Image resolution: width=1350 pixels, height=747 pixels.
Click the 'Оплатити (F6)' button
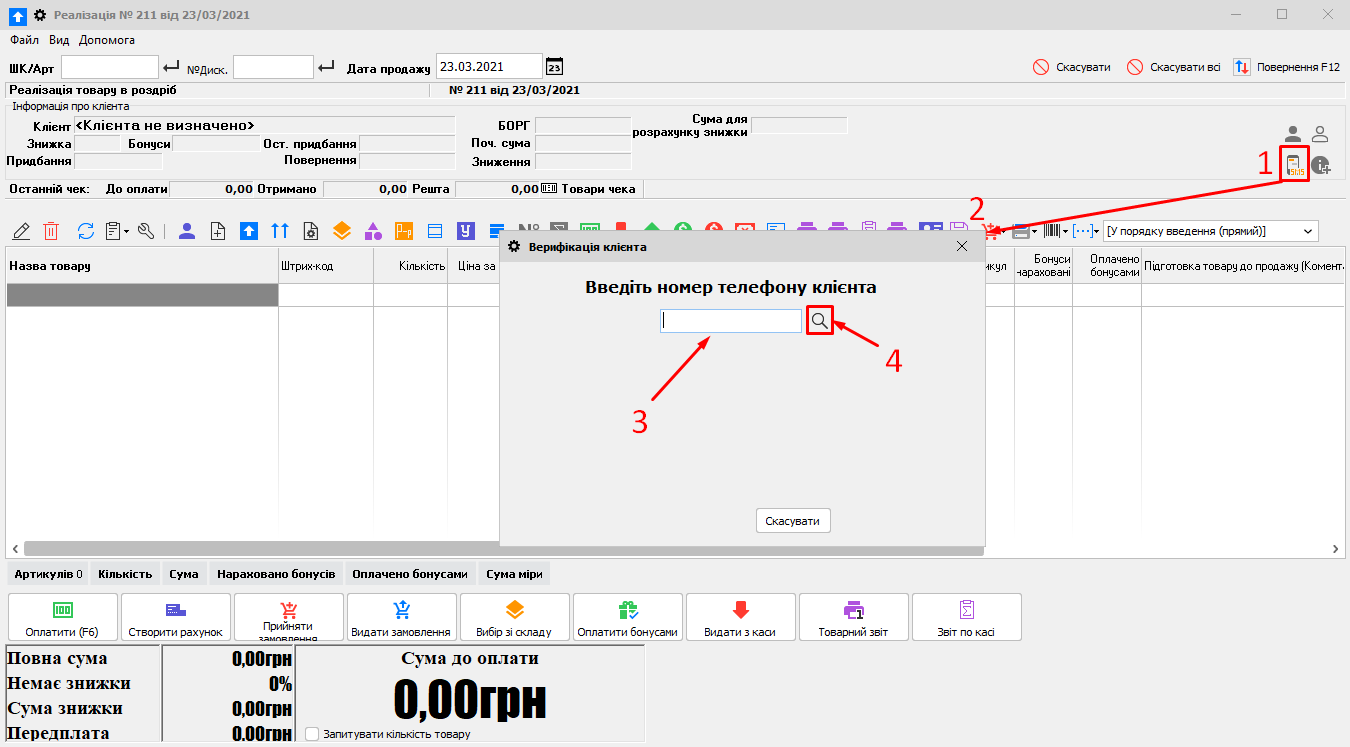[63, 617]
